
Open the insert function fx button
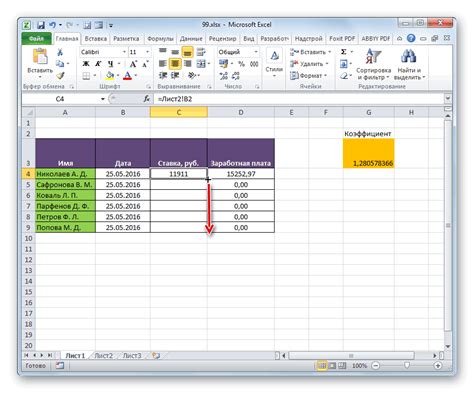point(147,99)
